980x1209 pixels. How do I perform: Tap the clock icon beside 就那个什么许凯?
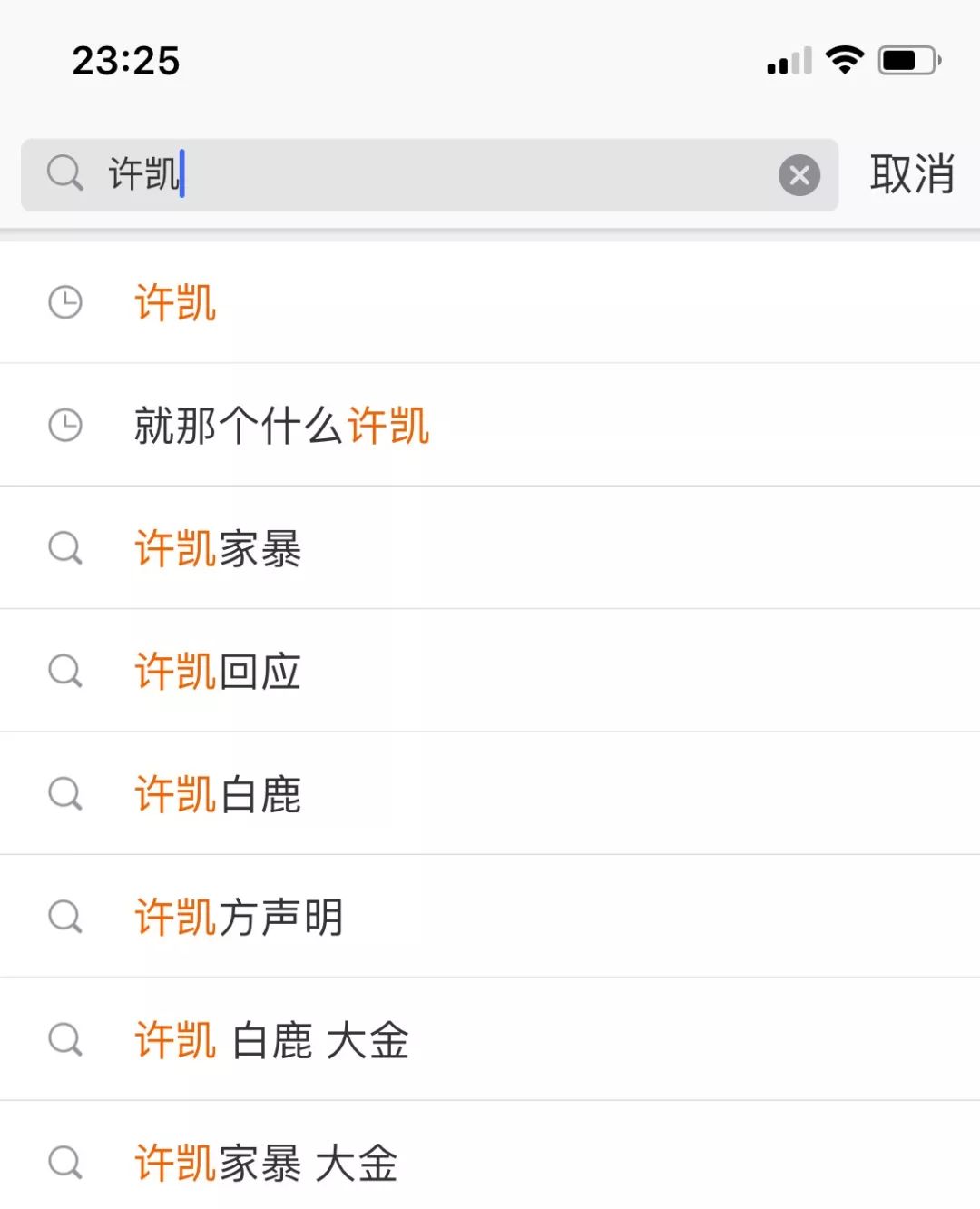pos(65,425)
